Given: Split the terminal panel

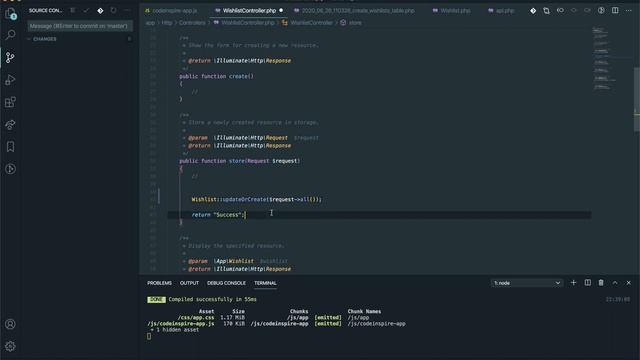Looking at the screenshot, I should pyautogui.click(x=588, y=282).
